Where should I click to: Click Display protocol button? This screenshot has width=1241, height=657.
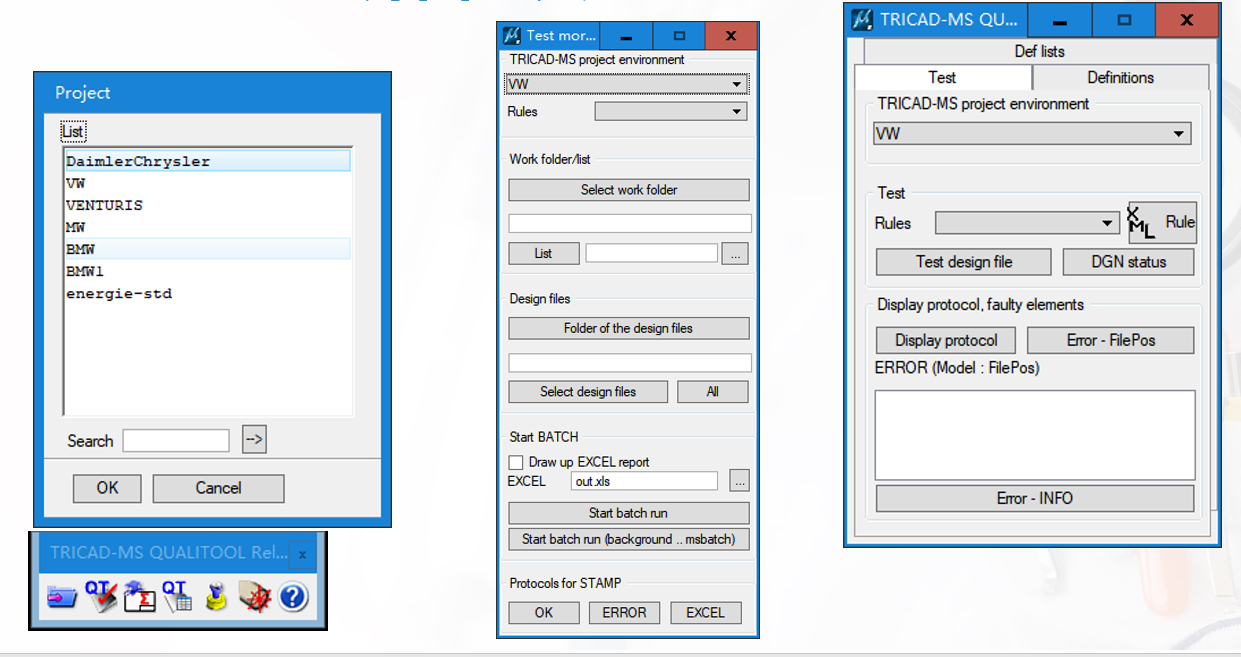click(946, 340)
